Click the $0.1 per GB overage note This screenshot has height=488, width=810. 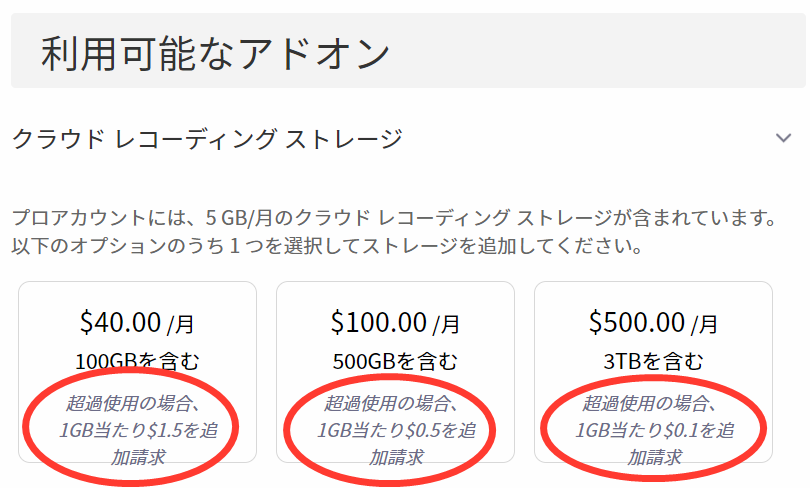point(653,431)
